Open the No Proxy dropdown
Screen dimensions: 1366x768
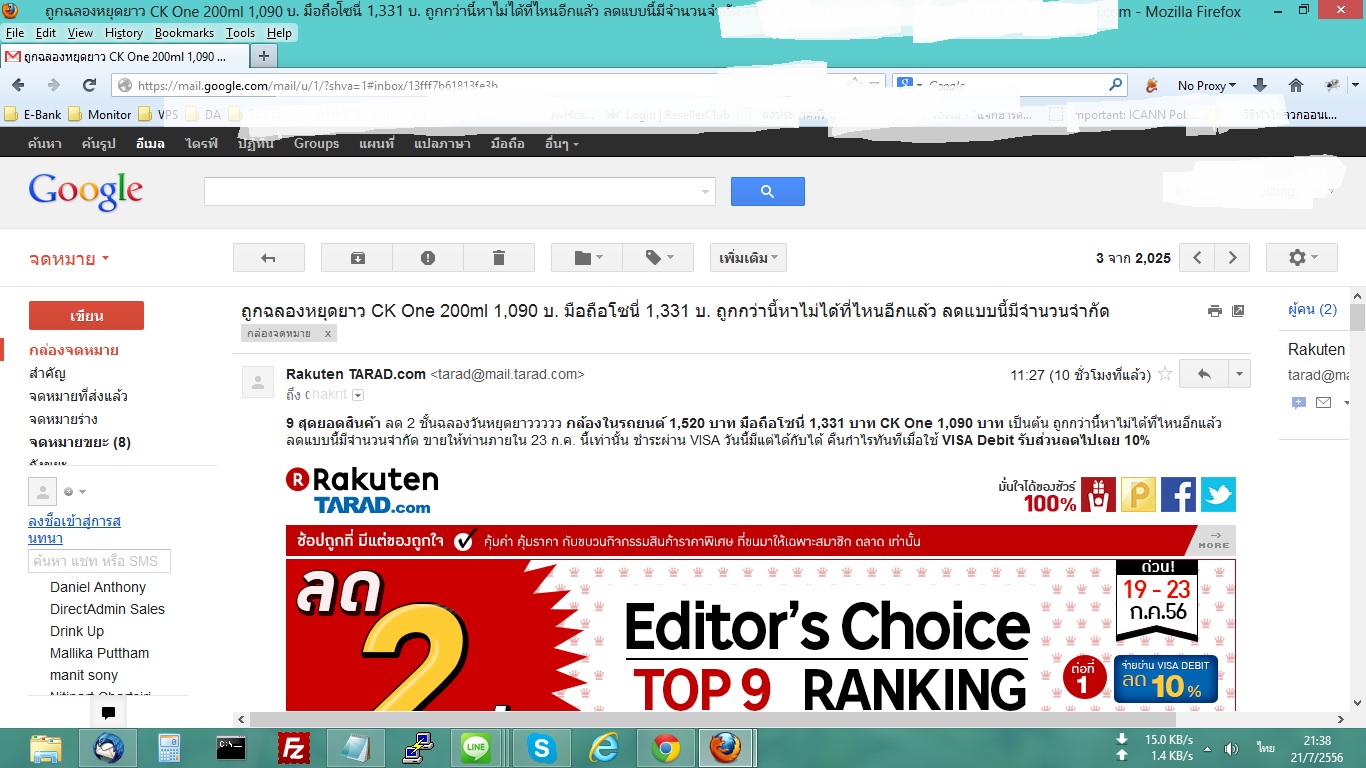tap(1207, 86)
